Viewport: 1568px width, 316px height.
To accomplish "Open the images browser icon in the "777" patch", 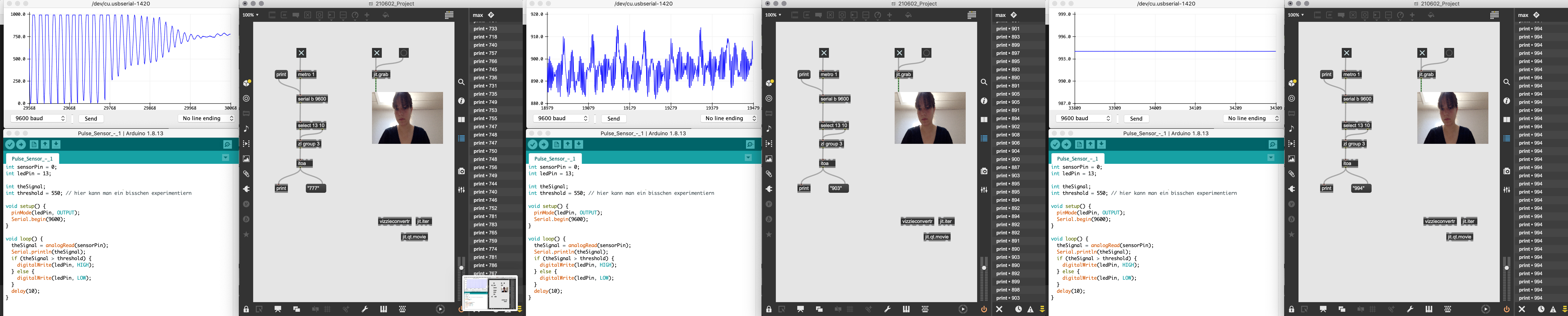I will coord(246,159).
